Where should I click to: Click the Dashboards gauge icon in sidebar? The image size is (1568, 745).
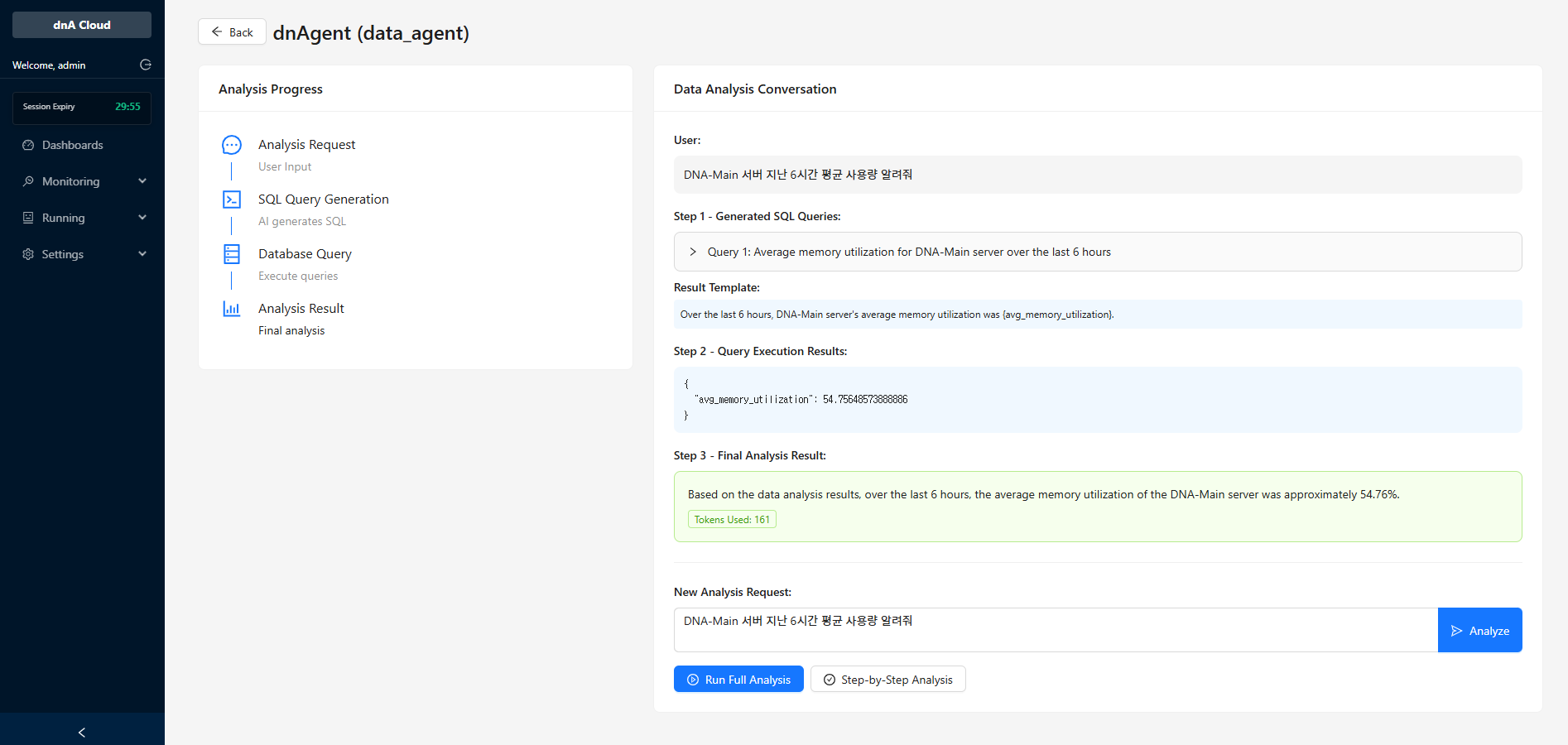tap(28, 145)
